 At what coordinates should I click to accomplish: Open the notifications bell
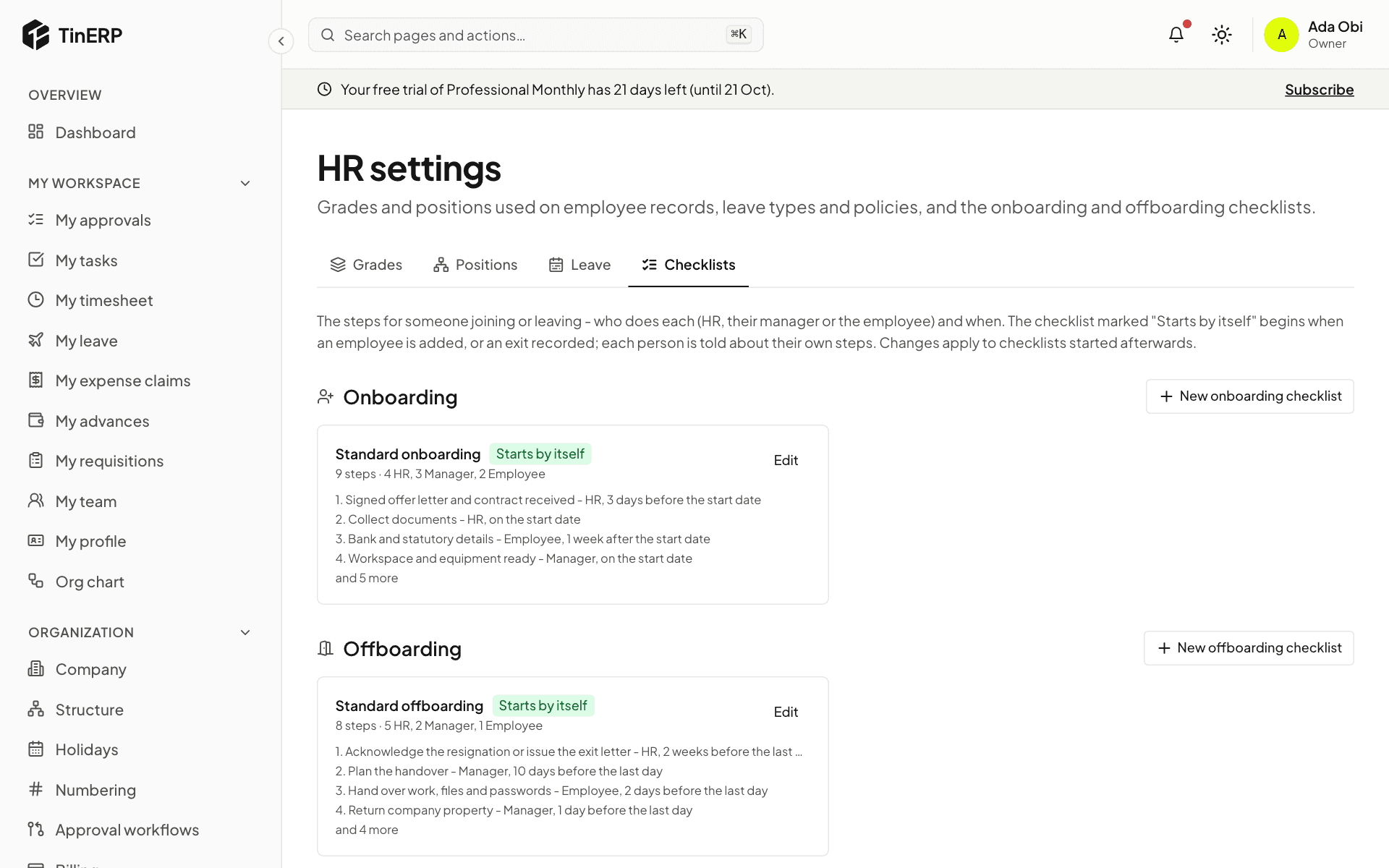(x=1176, y=35)
